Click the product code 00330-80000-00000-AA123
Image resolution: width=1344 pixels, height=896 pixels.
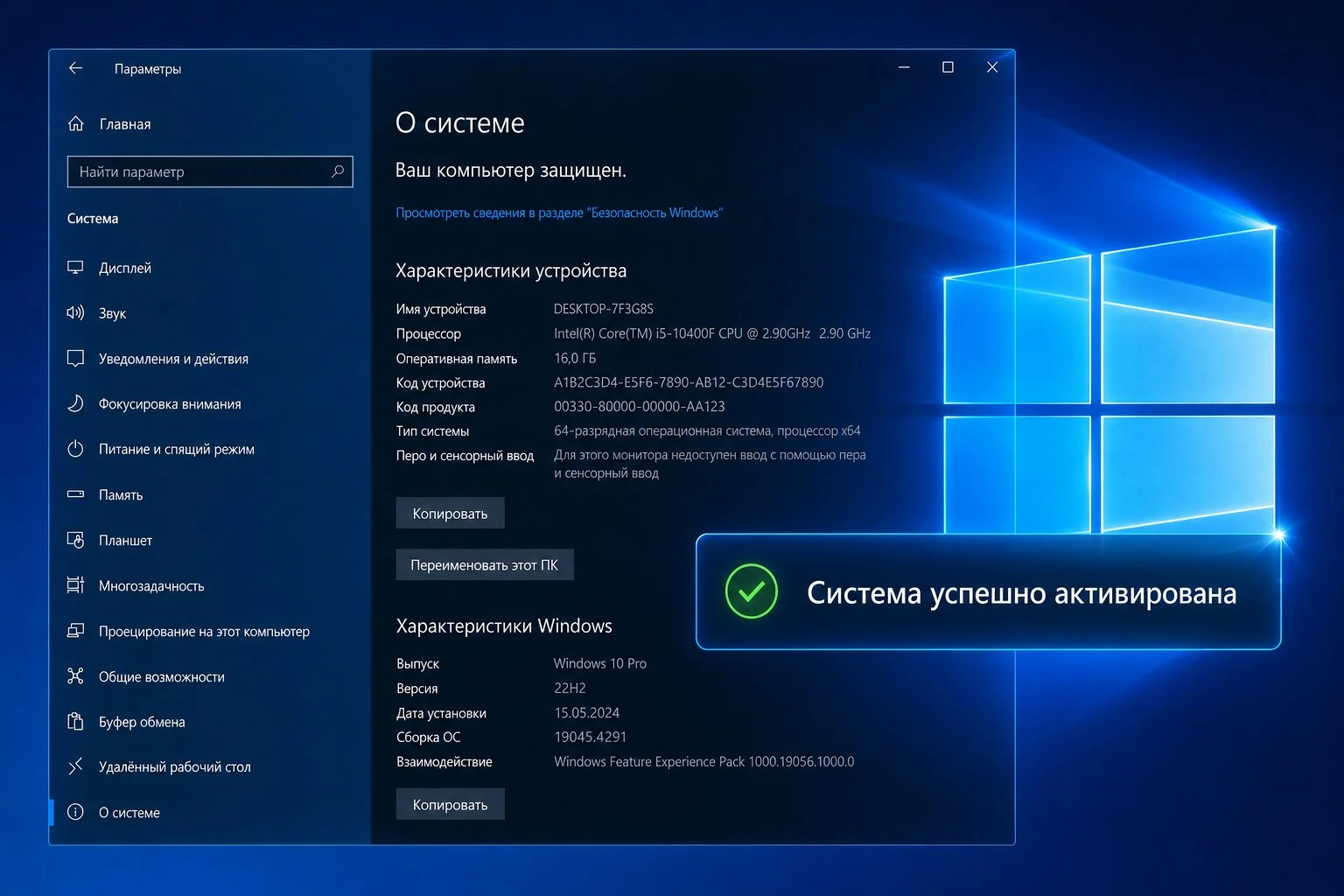(x=640, y=407)
